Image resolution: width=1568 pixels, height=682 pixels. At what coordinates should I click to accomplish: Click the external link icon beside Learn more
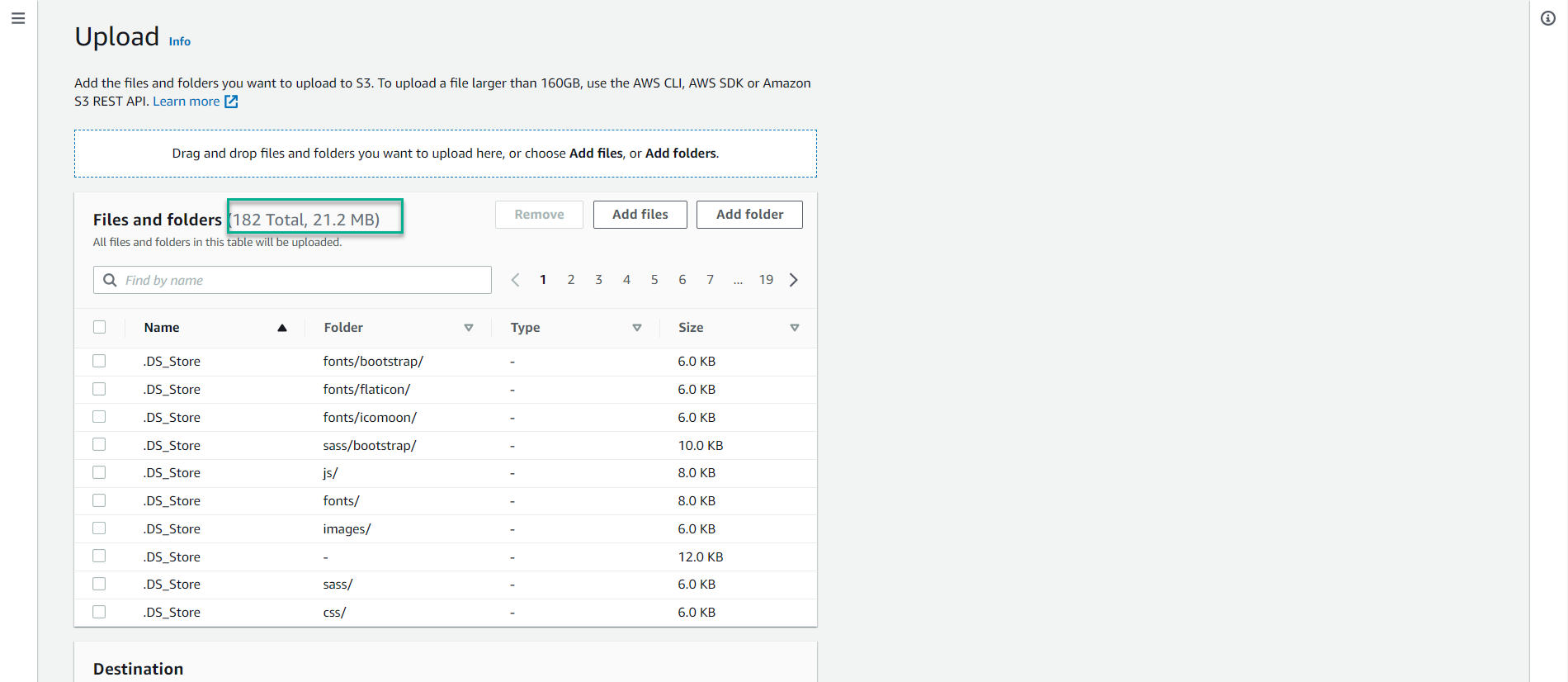[x=231, y=102]
